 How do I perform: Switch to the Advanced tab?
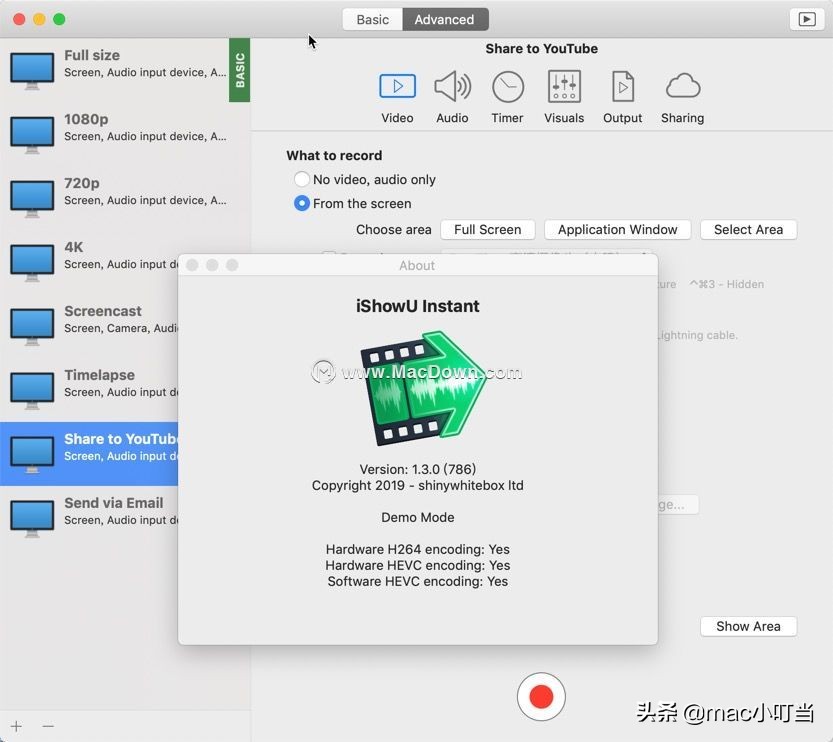coord(445,19)
